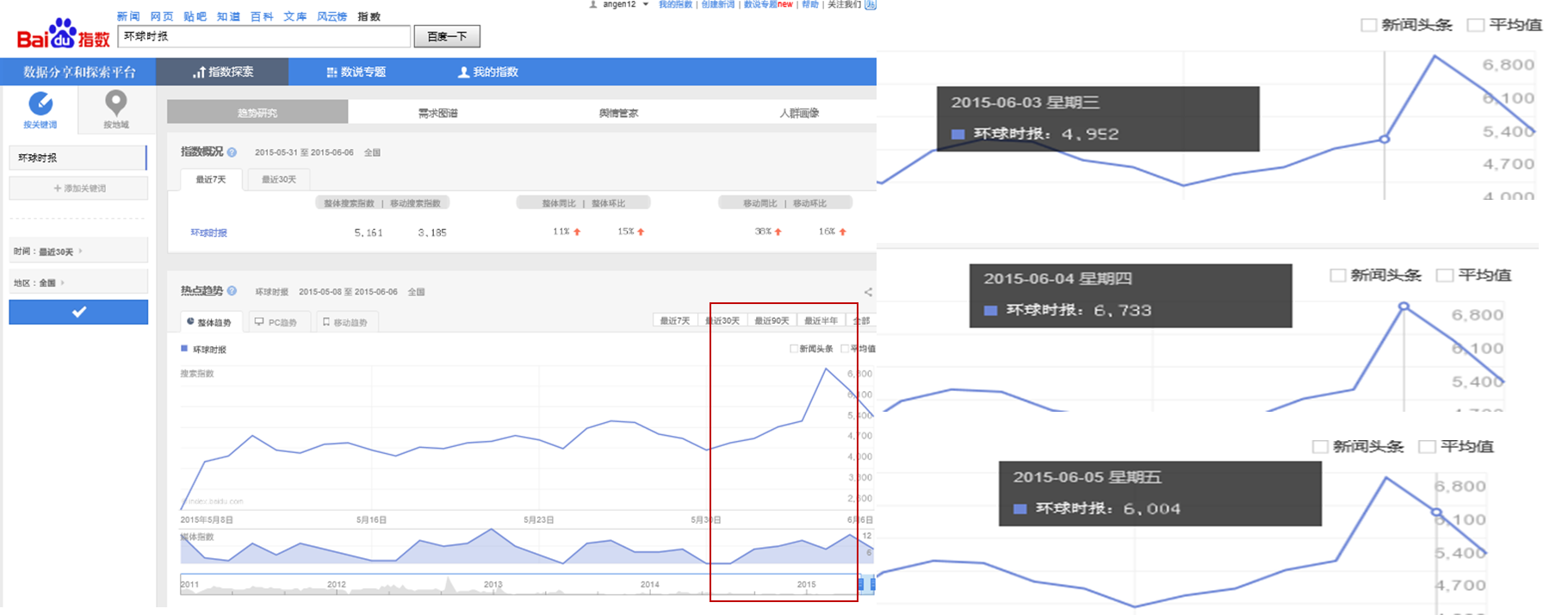This screenshot has height=615, width=1568.
Task: Open the 风云榜 link in the top bar
Action: tap(332, 16)
